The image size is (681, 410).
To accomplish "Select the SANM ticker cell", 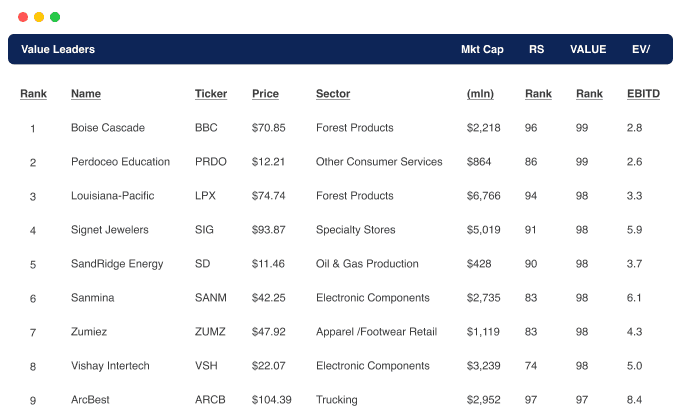I will [x=211, y=298].
